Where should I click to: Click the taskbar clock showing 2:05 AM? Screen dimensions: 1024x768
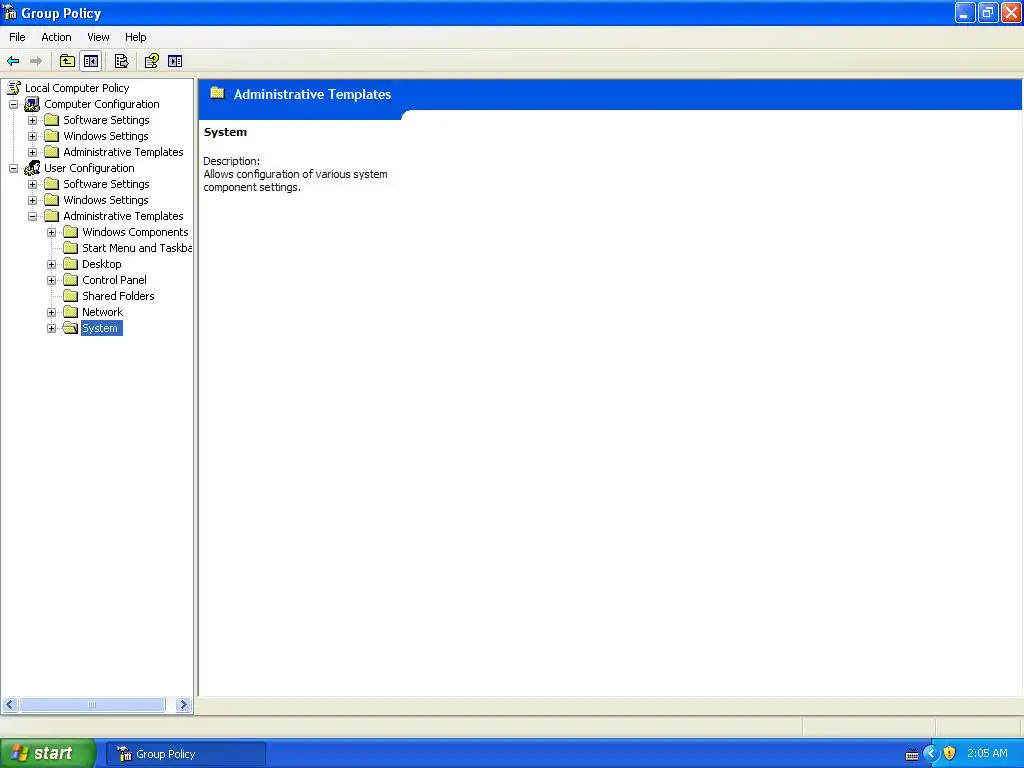click(x=987, y=753)
